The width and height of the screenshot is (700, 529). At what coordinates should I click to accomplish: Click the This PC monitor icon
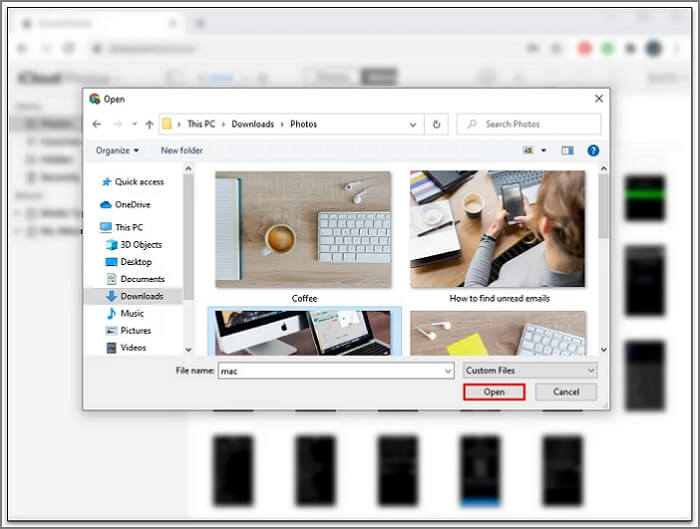coord(106,227)
